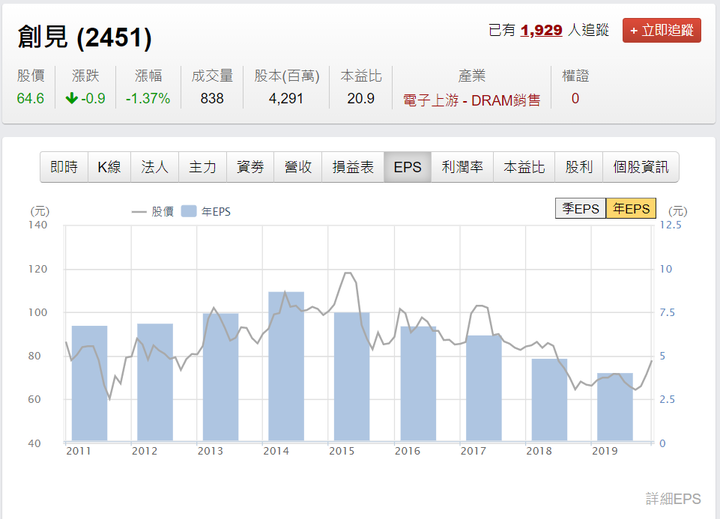Click the 創見 (2451) stock title
Image resolution: width=720 pixels, height=519 pixels.
pyautogui.click(x=84, y=37)
